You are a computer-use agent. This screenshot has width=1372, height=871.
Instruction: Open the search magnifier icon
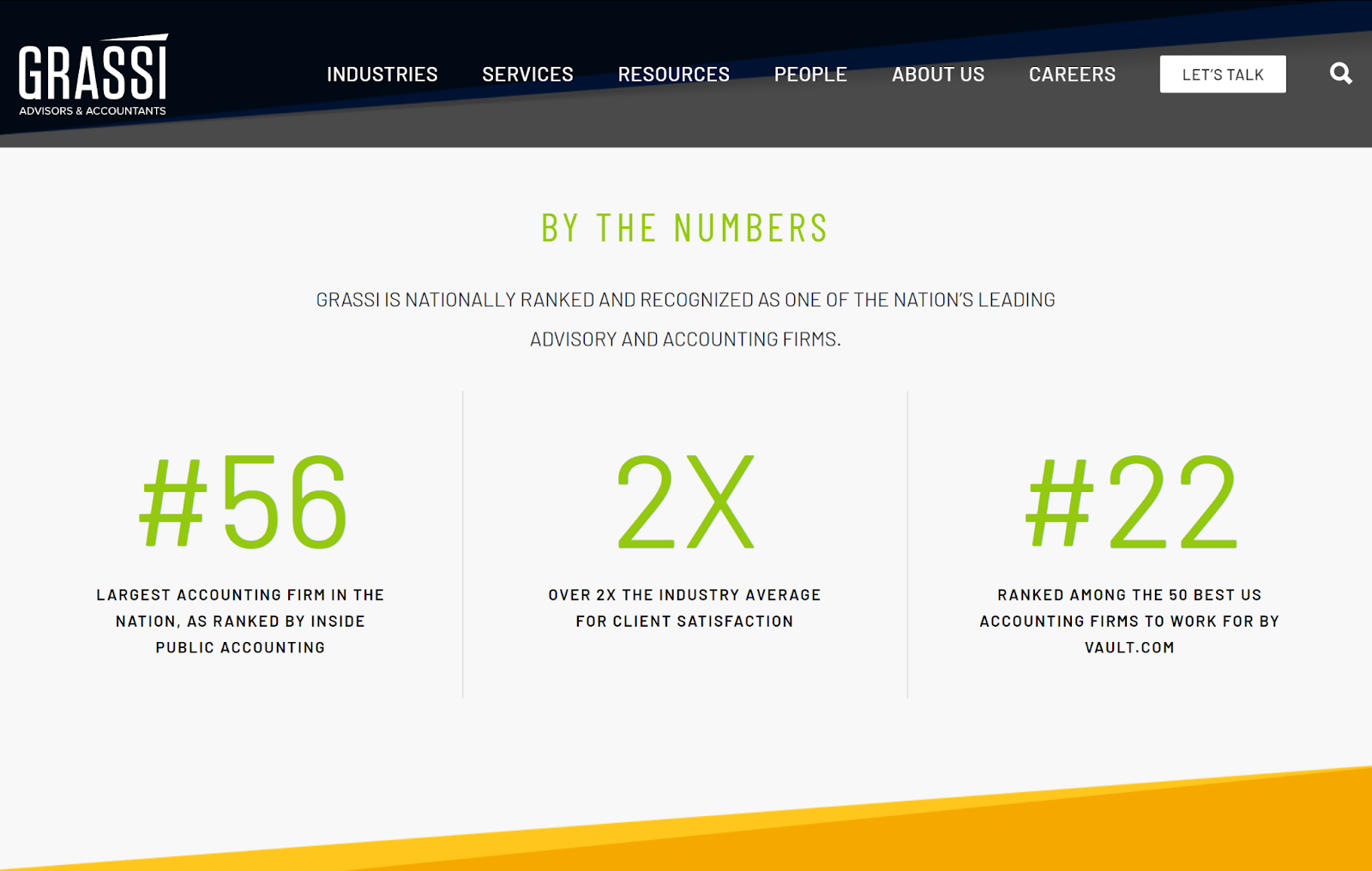(x=1341, y=74)
